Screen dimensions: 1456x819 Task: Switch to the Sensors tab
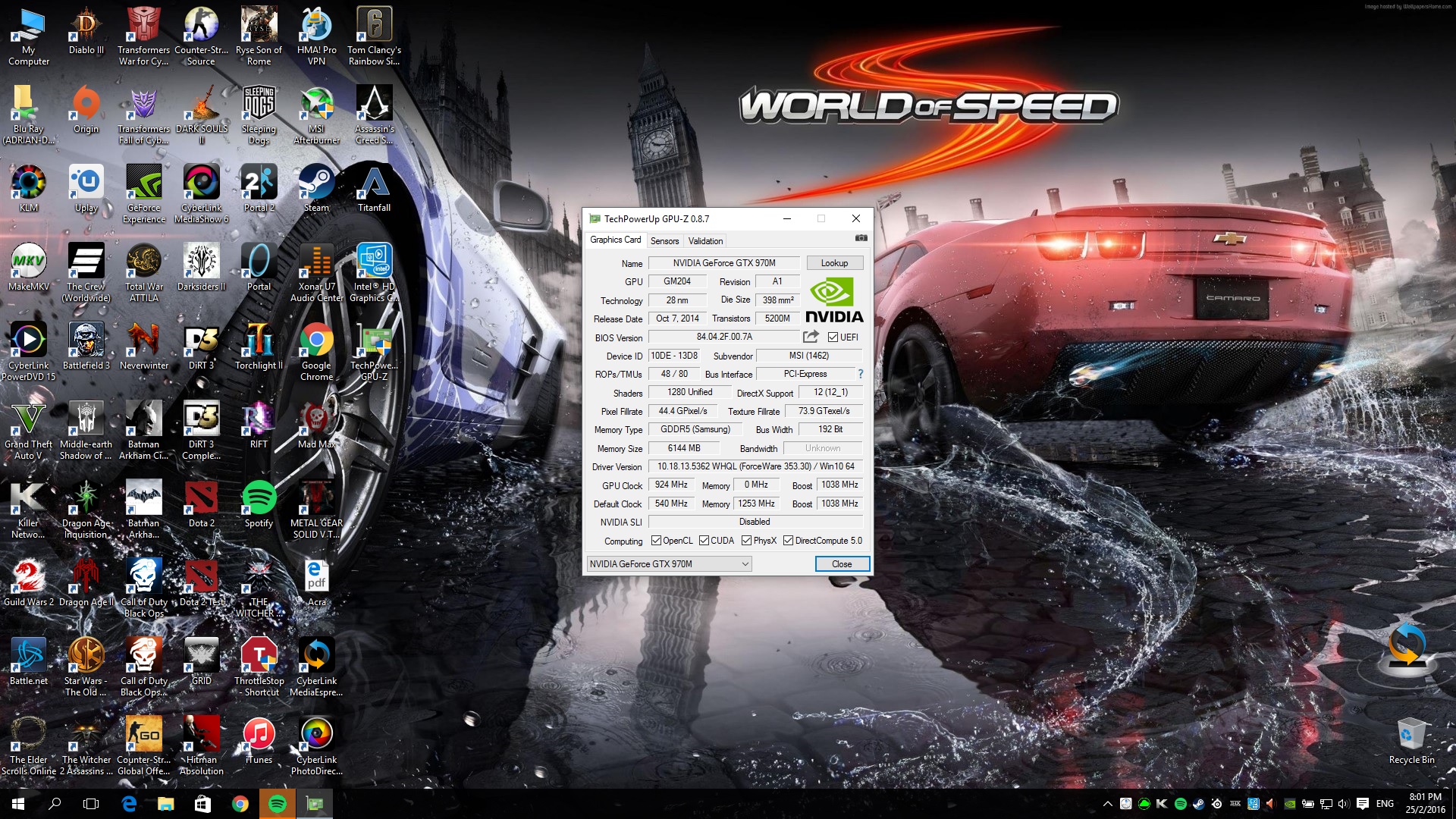coord(664,241)
